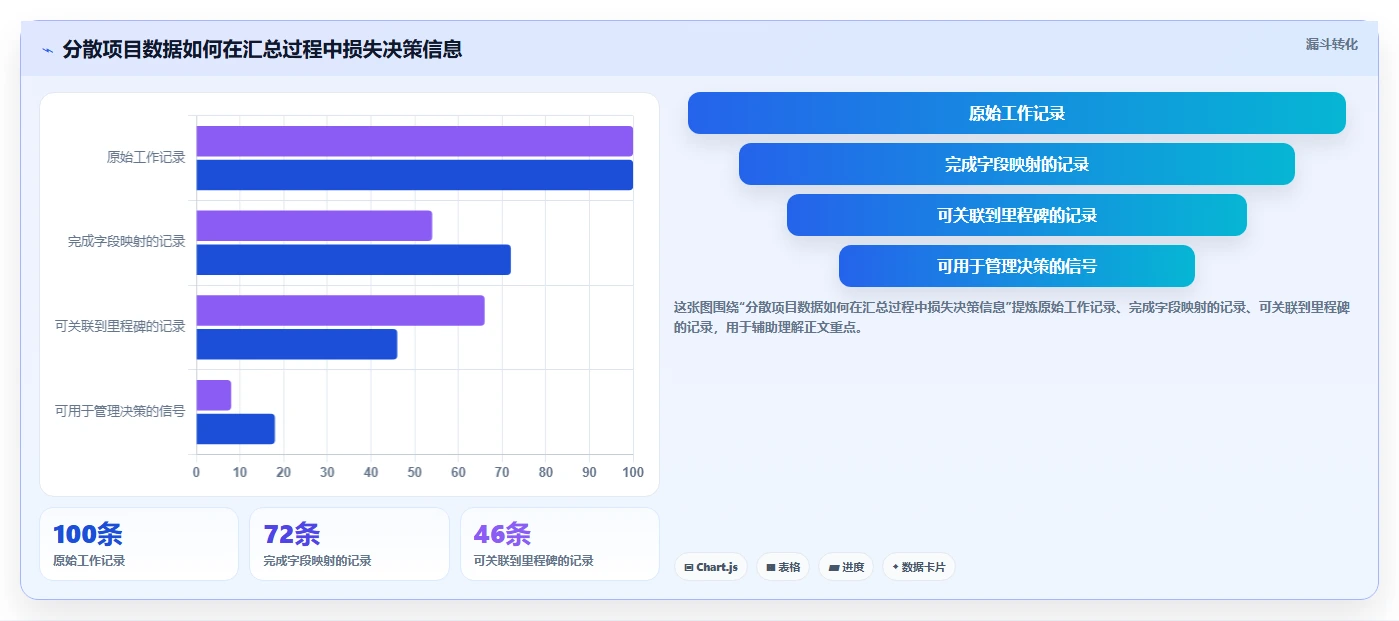The image size is (1399, 621).
Task: Click the blue bar for 原始工作记录
Action: pyautogui.click(x=414, y=175)
